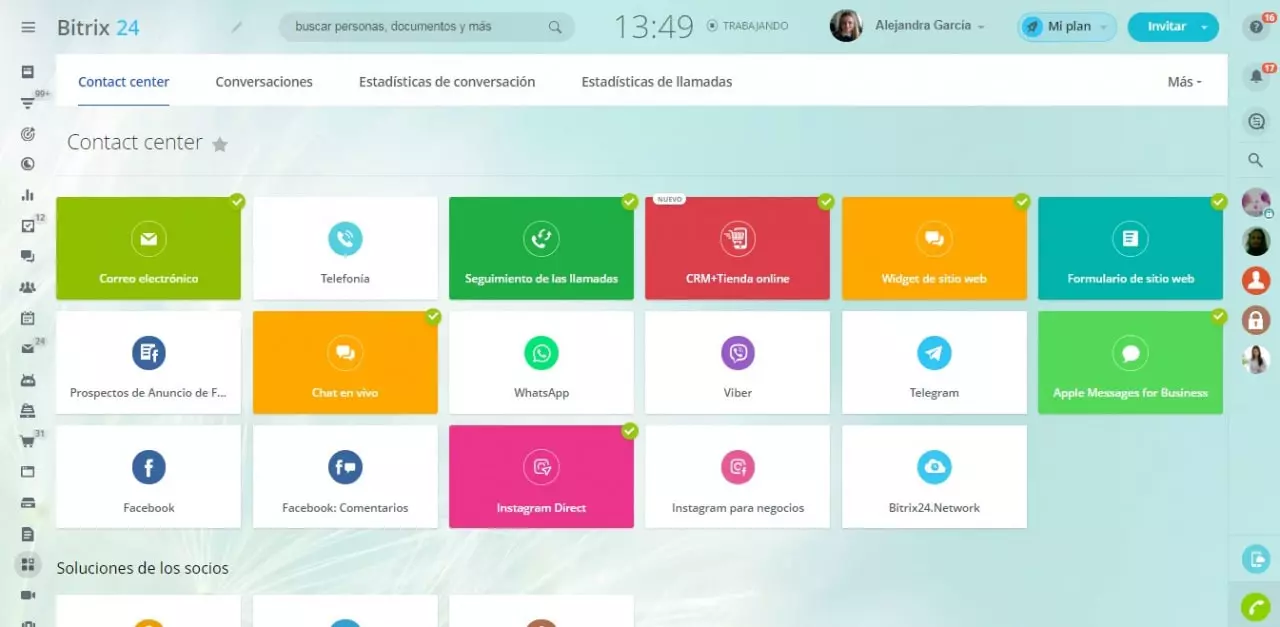This screenshot has height=627, width=1280.
Task: Open the Instagram para negocios tile
Action: click(738, 477)
